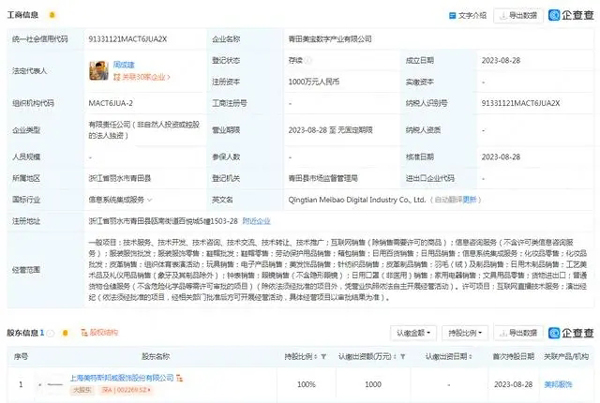Select the 企业类型 value 有限责任公司
The width and height of the screenshot is (600, 403).
click(x=144, y=130)
